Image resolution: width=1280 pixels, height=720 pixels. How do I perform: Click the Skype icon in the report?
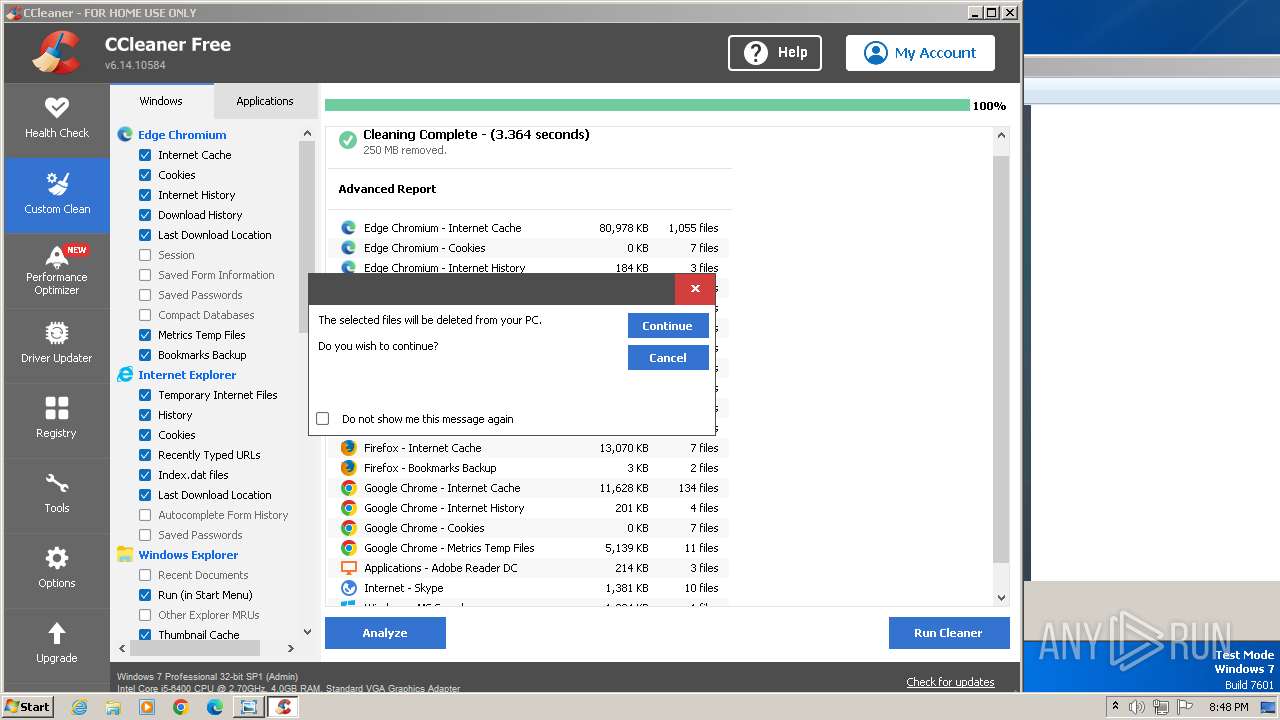pos(348,588)
